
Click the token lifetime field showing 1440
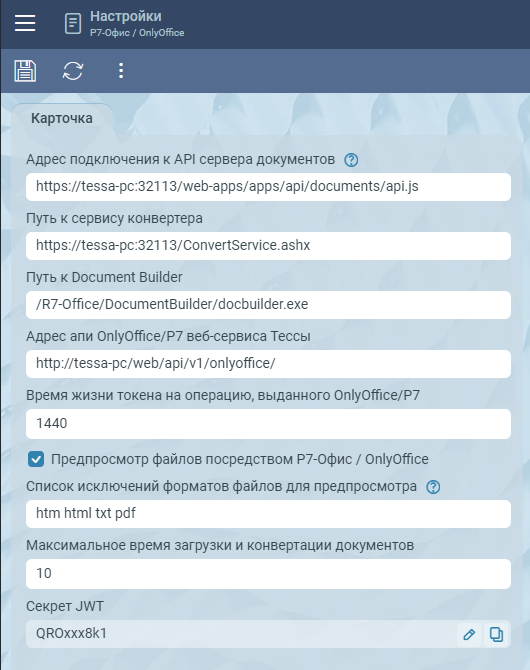pos(268,424)
